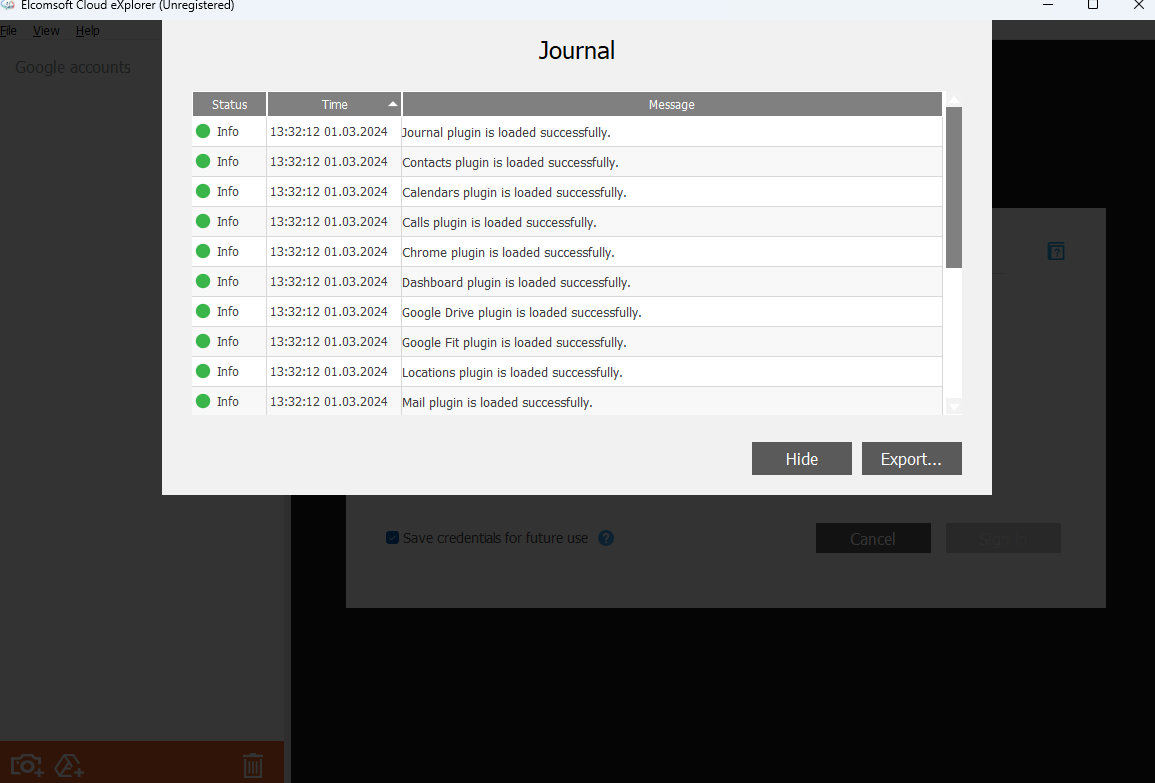Click the Google accounts heading

pos(73,67)
